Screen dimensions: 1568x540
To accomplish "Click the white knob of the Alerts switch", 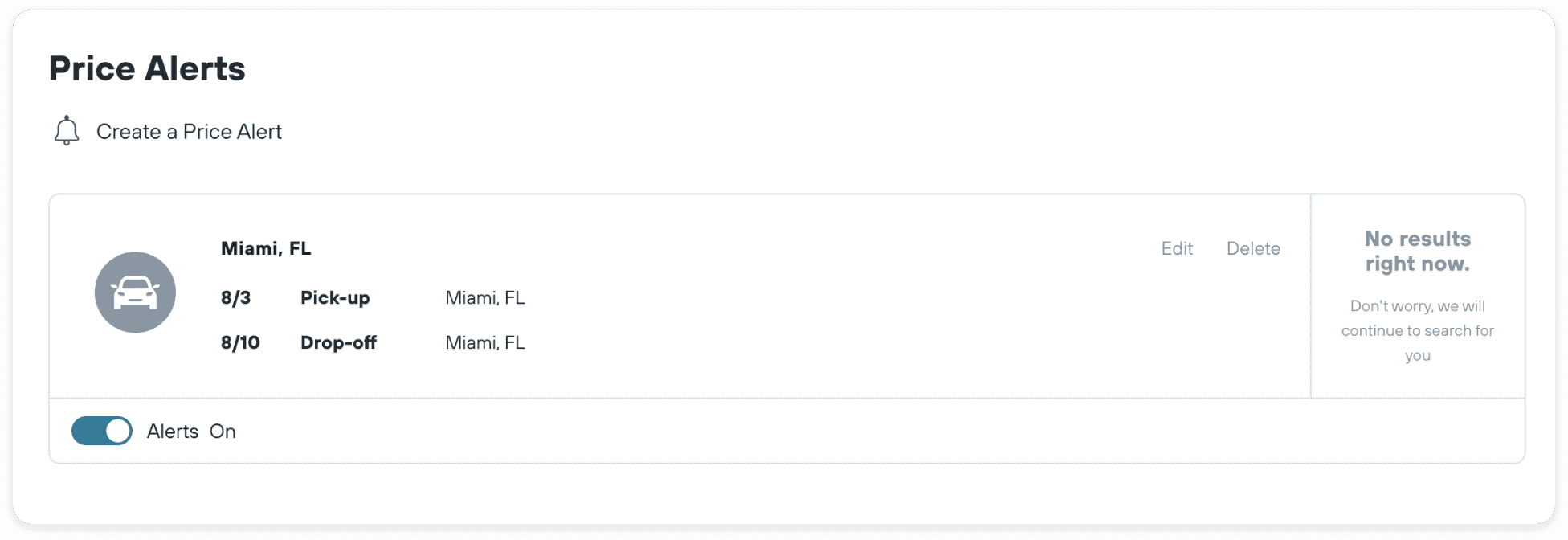I will click(118, 431).
